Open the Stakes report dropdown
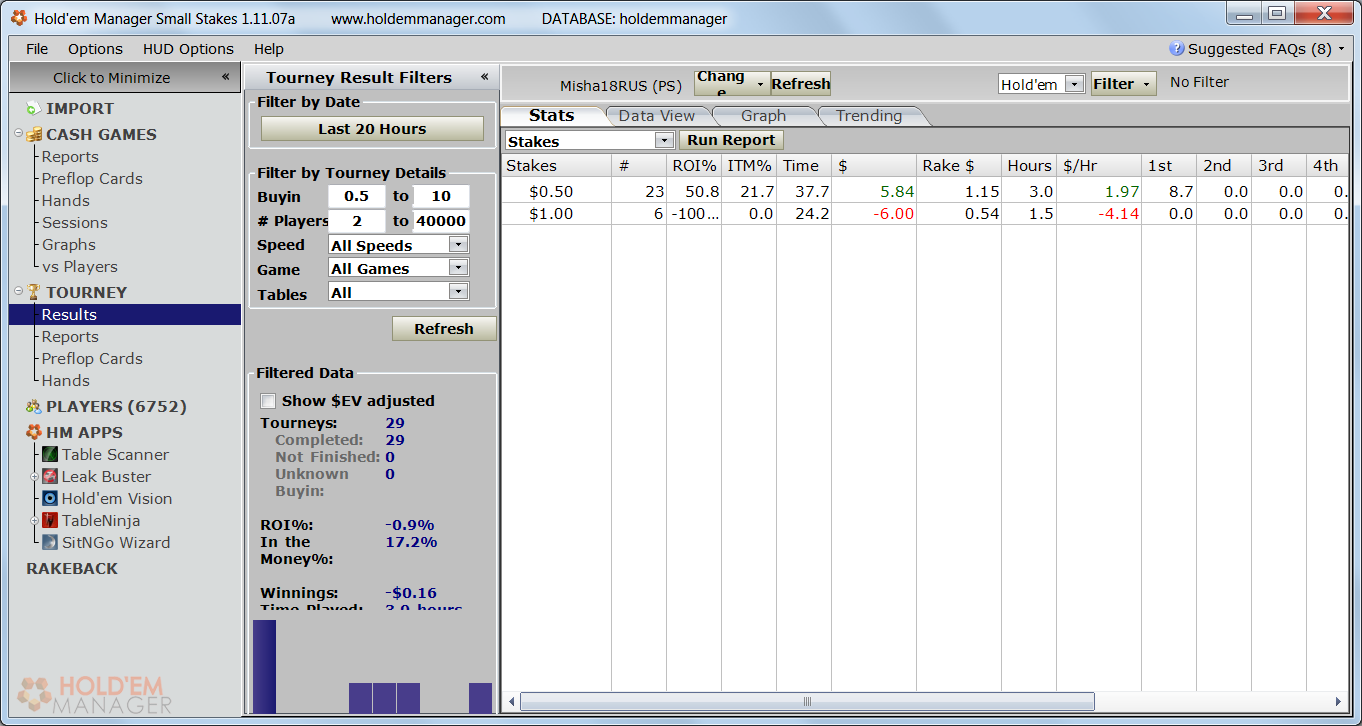1362x726 pixels. click(x=664, y=141)
